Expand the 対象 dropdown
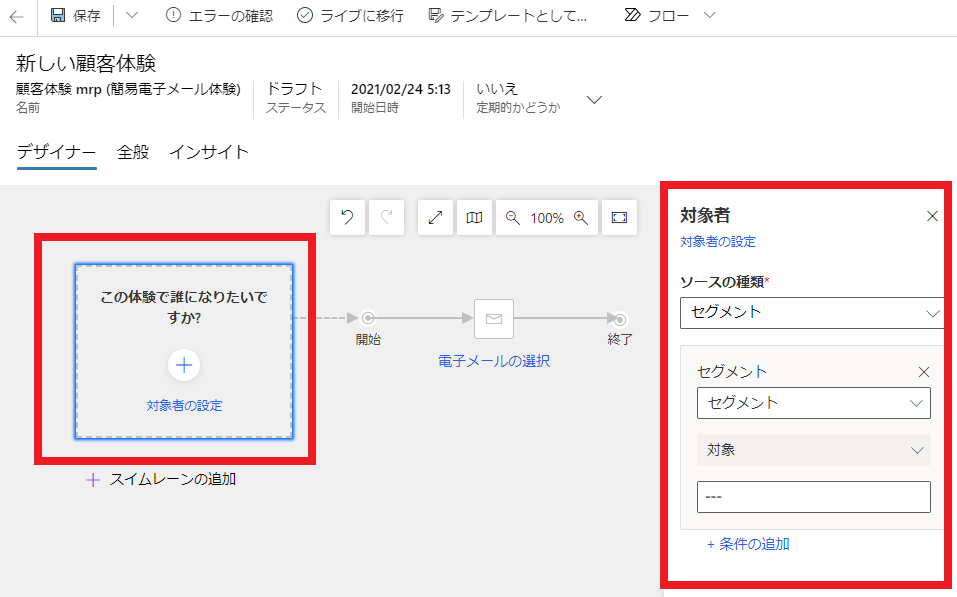The height and width of the screenshot is (597, 957). point(813,450)
